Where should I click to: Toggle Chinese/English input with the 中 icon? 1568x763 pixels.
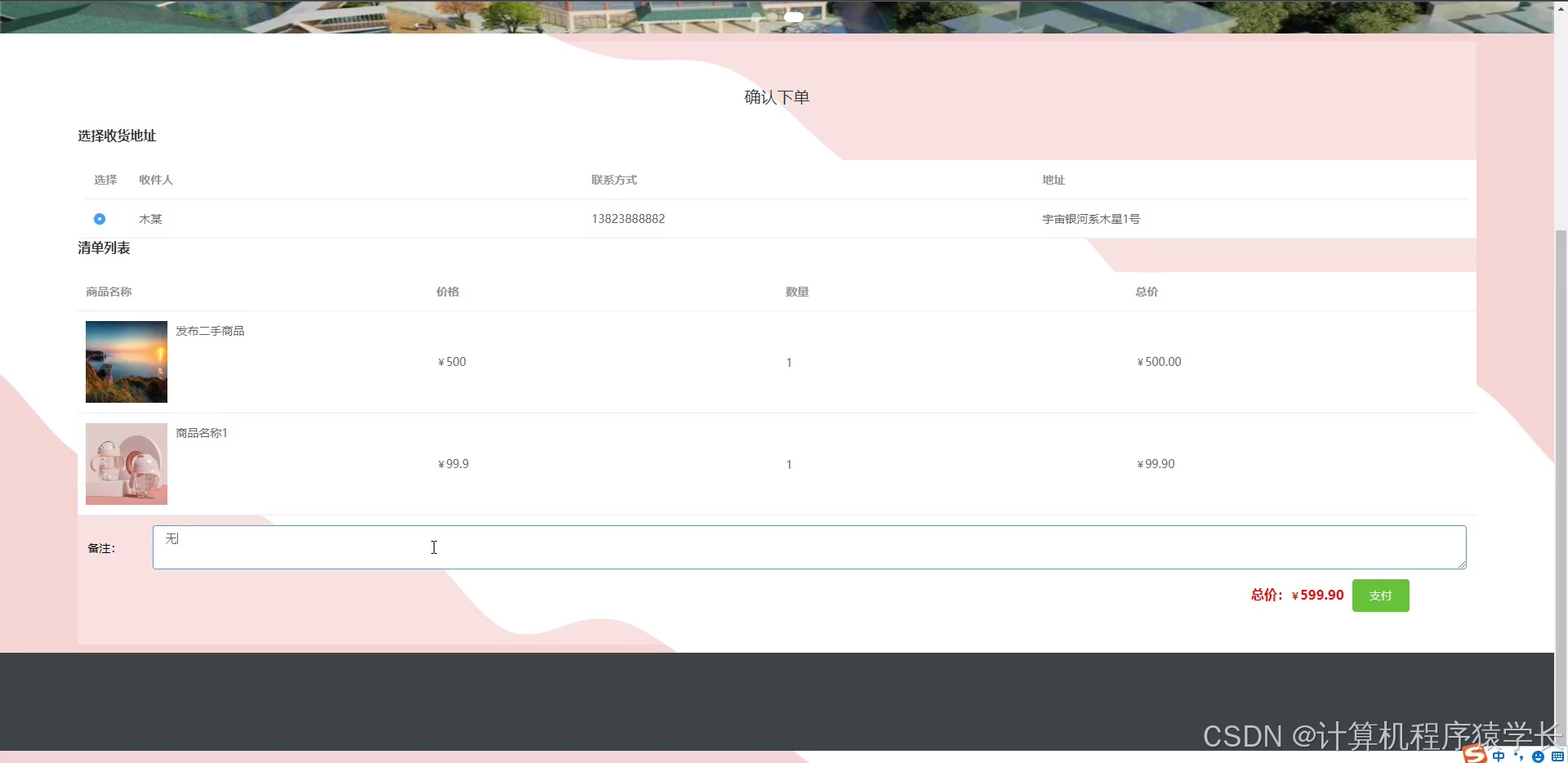coord(1499,756)
